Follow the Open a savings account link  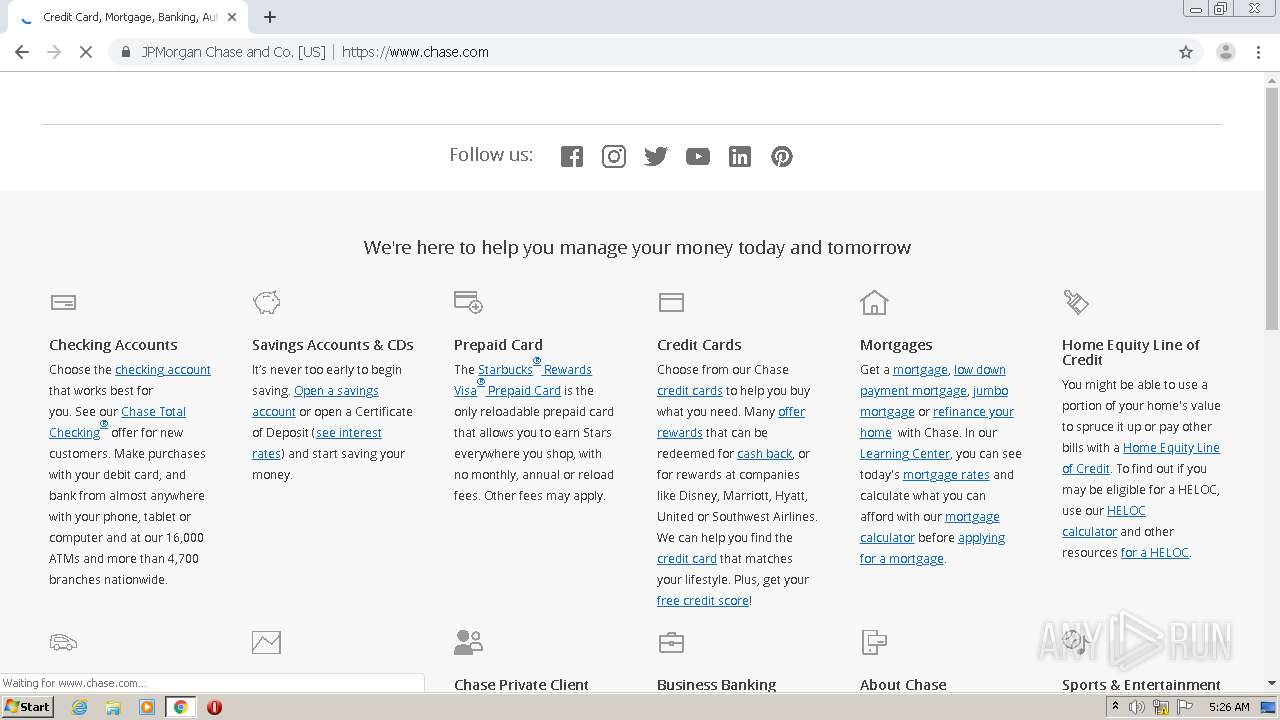(x=315, y=401)
